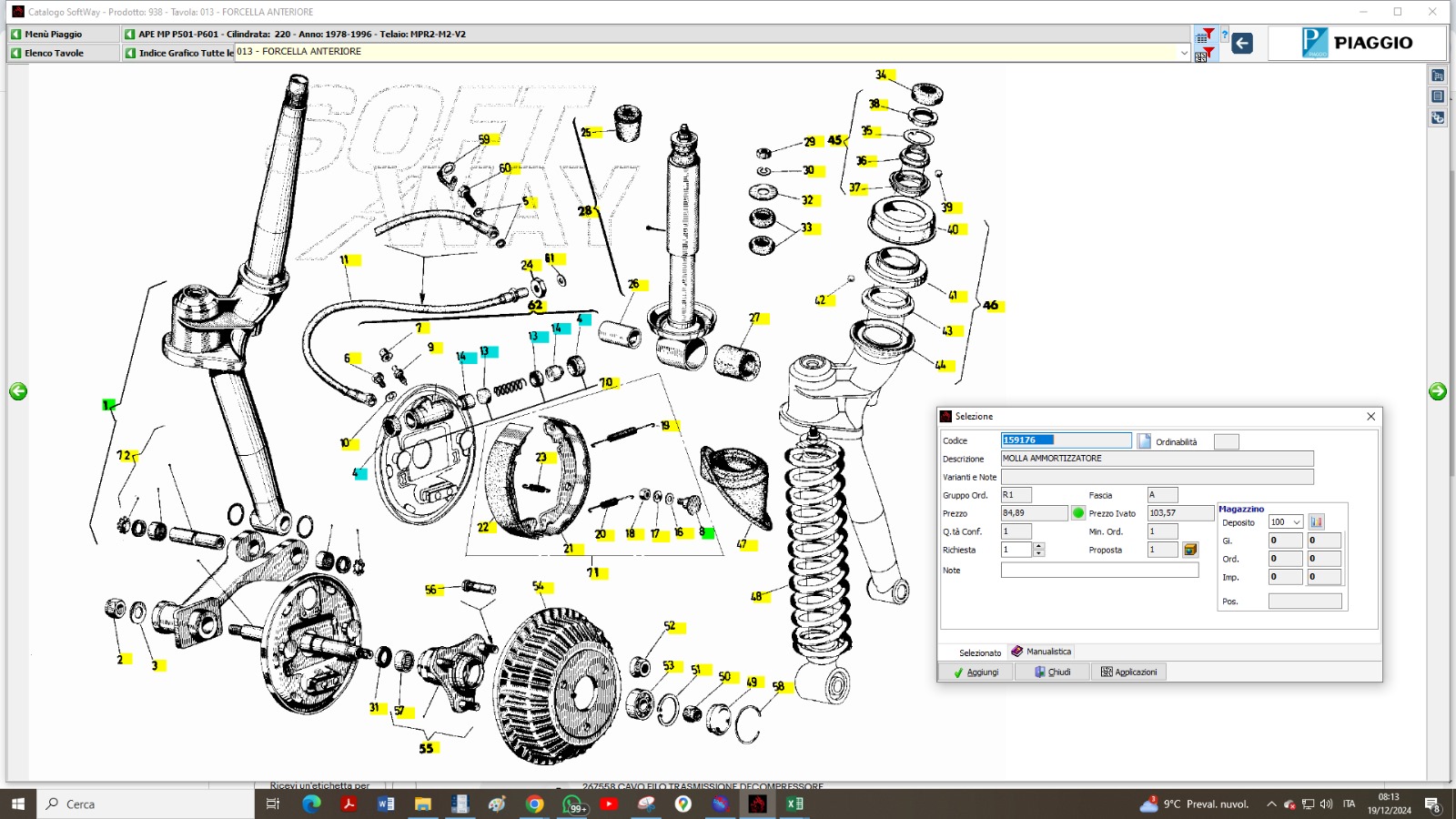
Task: Expand the table dropdown 013 - FORCELLA ANTERIORE
Action: pos(1184,53)
